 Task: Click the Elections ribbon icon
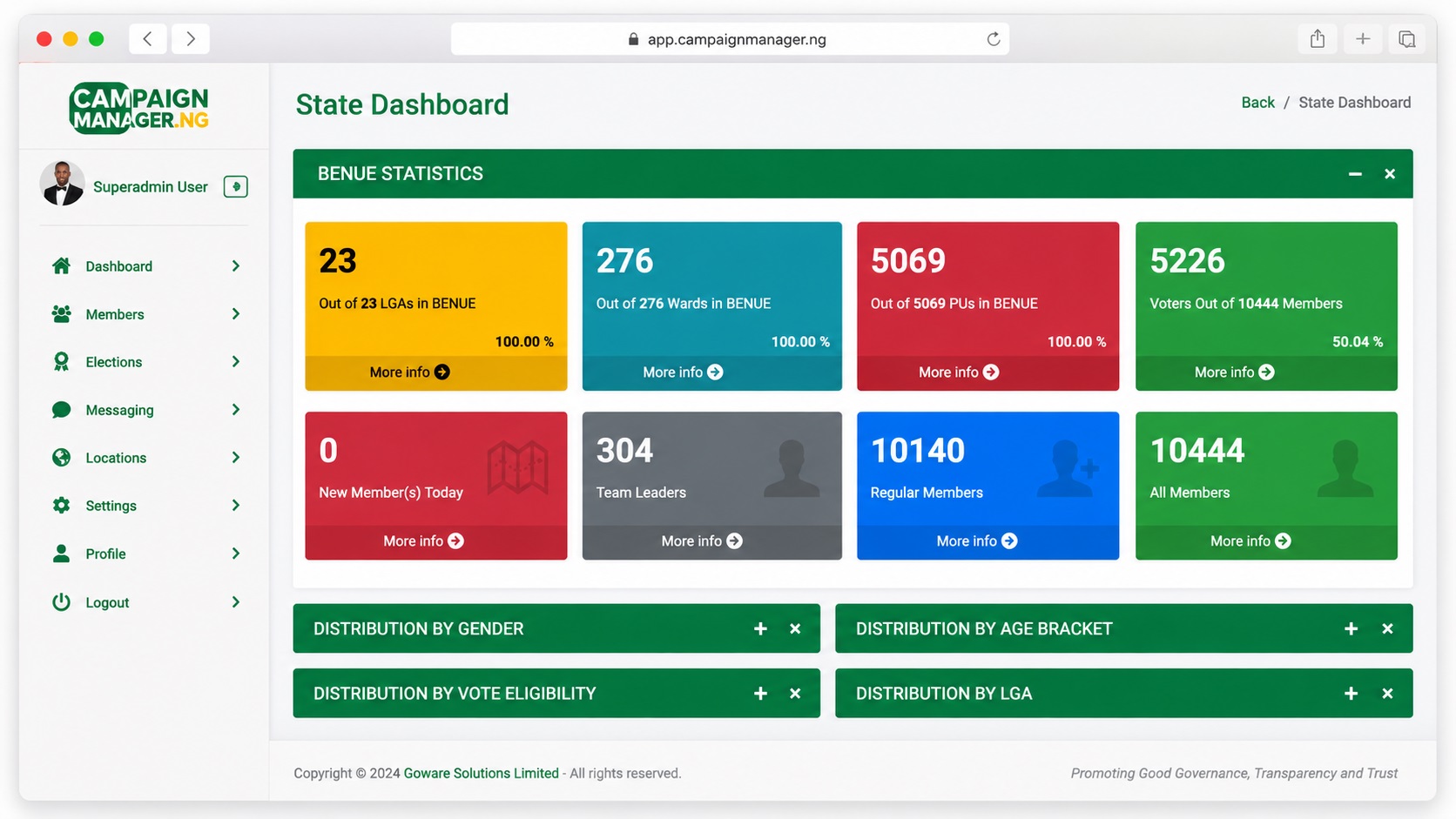click(61, 361)
